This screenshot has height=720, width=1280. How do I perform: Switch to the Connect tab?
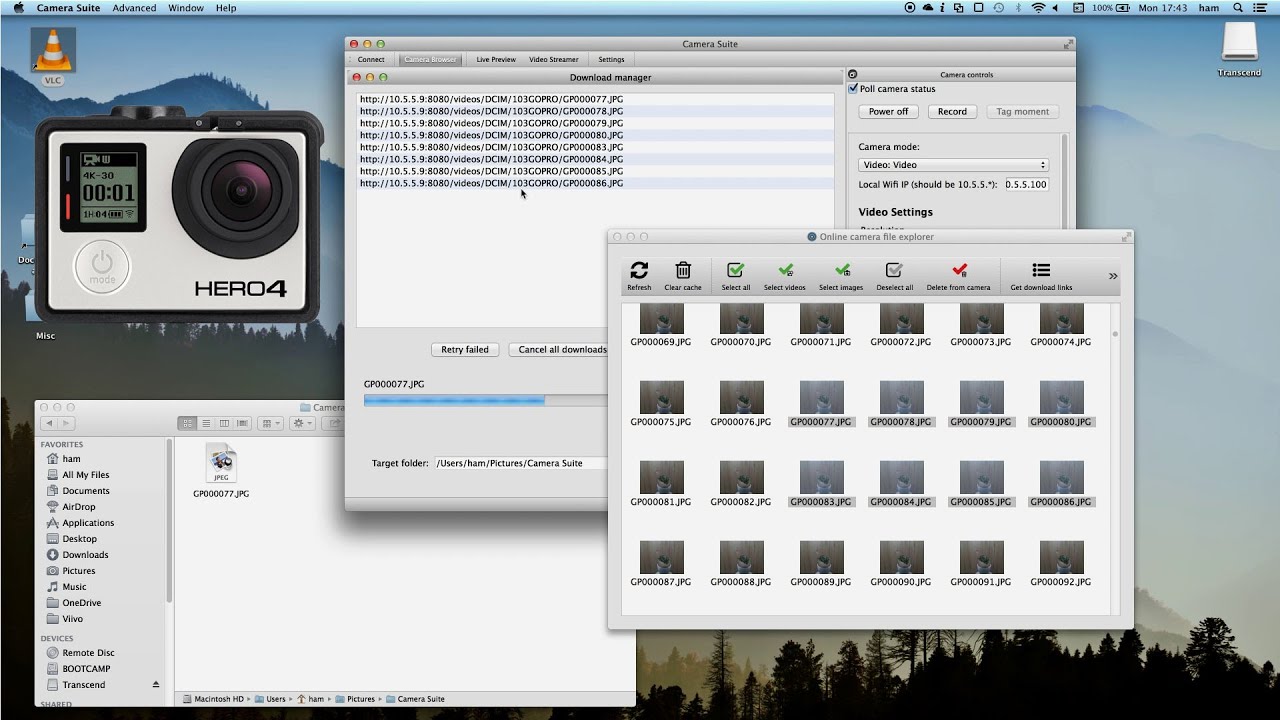371,59
